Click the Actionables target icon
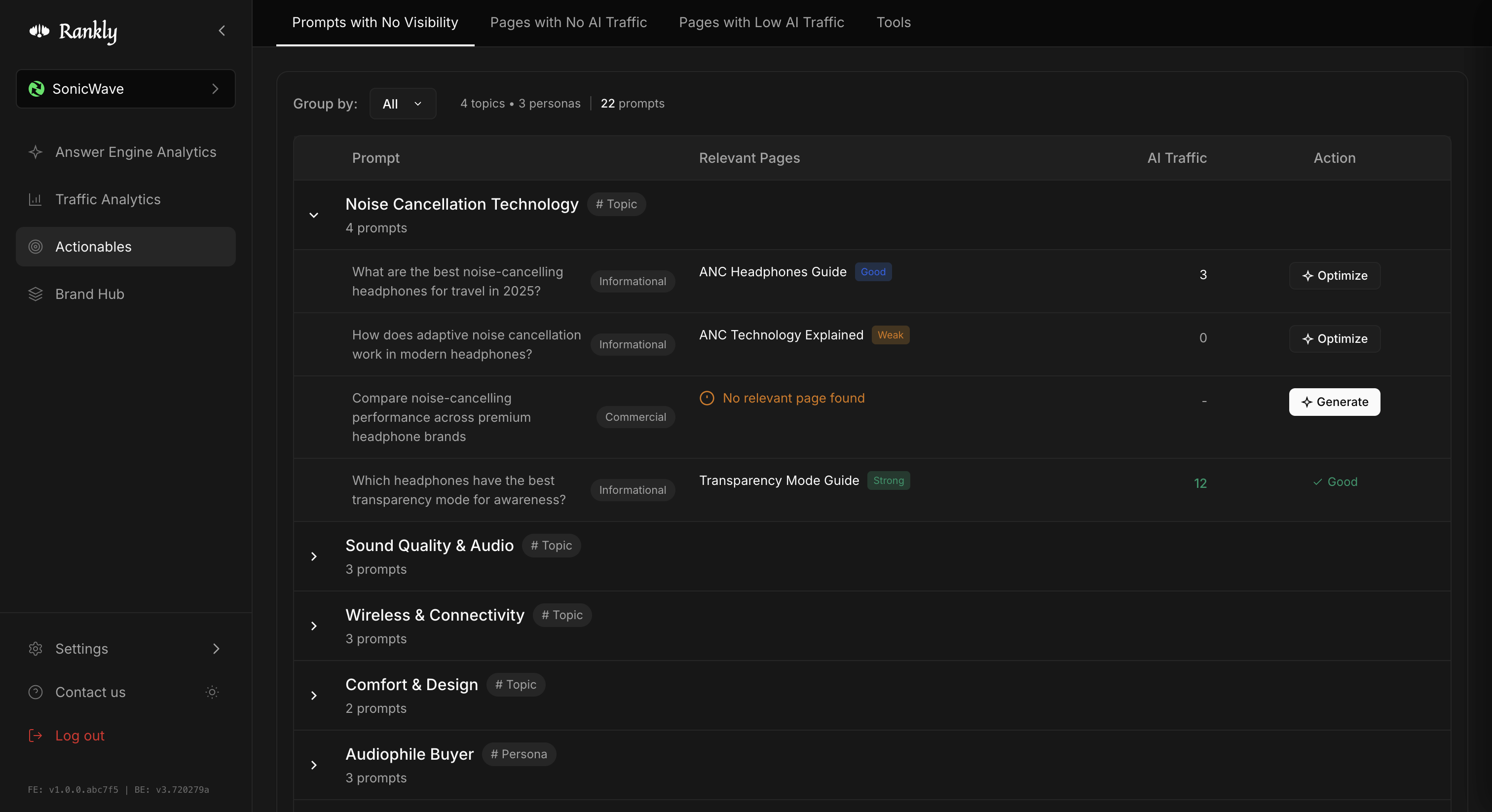 click(35, 246)
